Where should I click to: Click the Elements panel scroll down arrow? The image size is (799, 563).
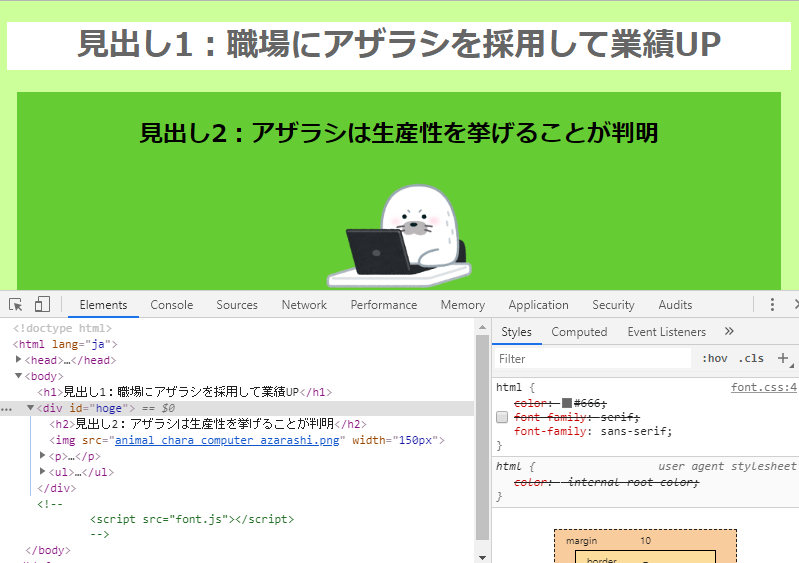pyautogui.click(x=482, y=558)
